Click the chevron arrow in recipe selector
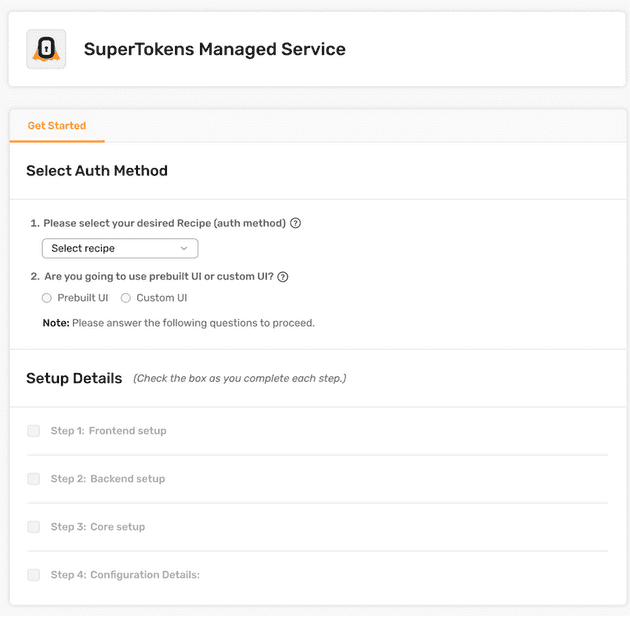 184,249
